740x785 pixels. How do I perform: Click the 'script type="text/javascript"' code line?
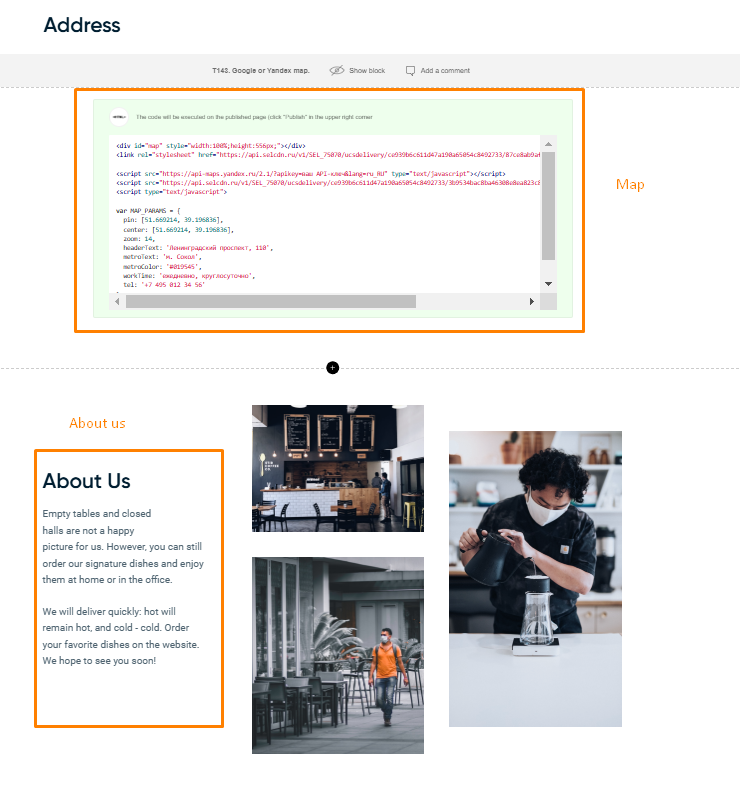172,192
